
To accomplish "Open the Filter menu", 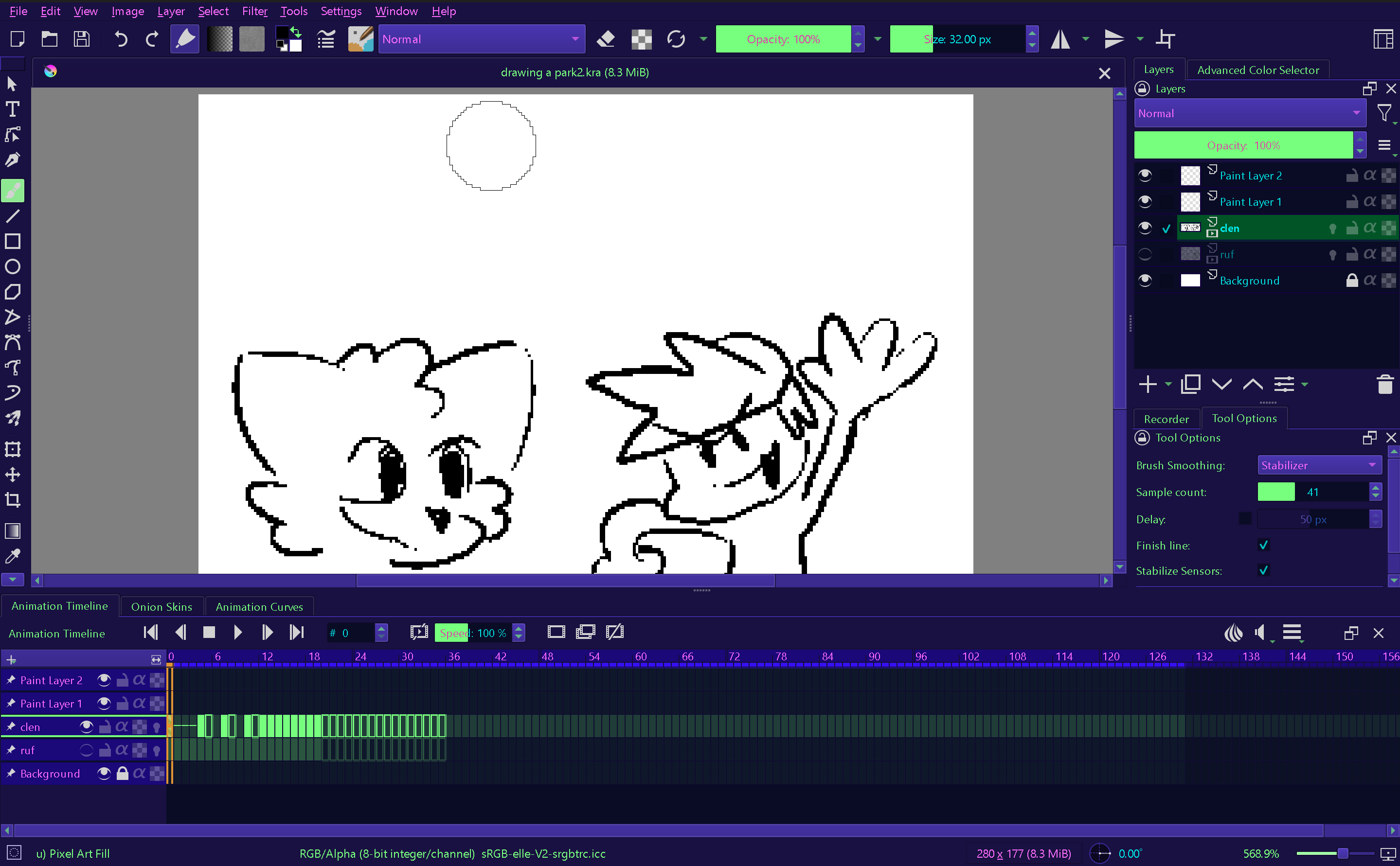I will [254, 11].
